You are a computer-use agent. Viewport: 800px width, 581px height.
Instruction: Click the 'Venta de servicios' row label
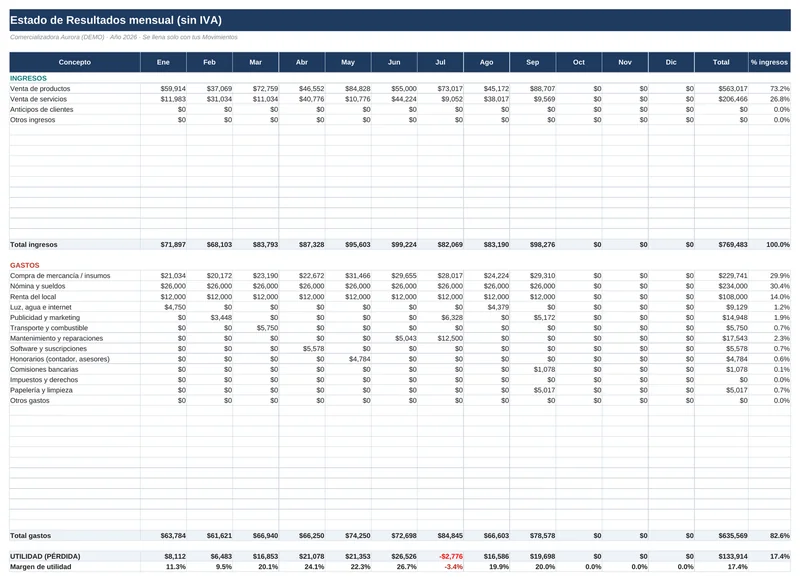point(38,99)
